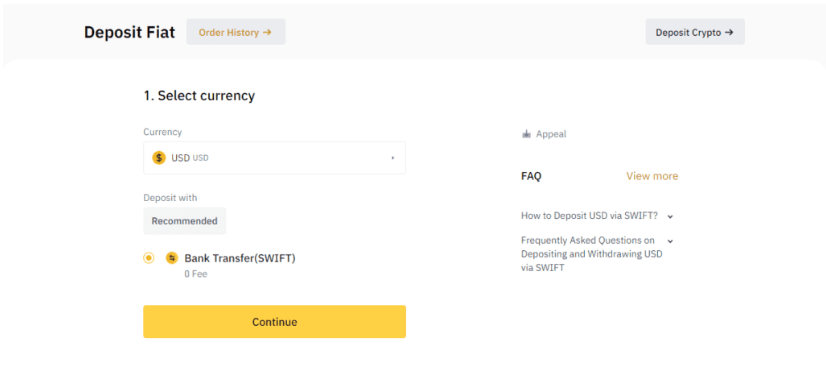826x385 pixels.
Task: Open the Order History page
Action: [236, 32]
